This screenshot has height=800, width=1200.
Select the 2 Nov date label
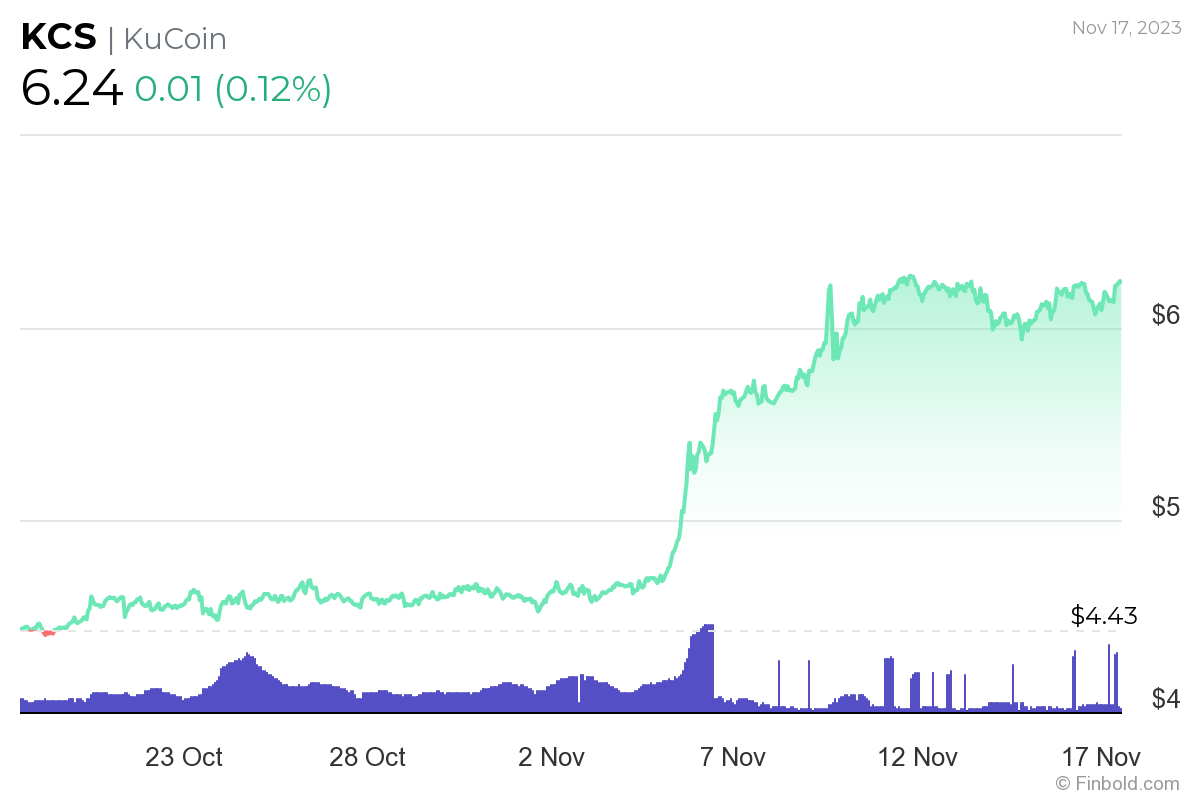click(x=552, y=757)
